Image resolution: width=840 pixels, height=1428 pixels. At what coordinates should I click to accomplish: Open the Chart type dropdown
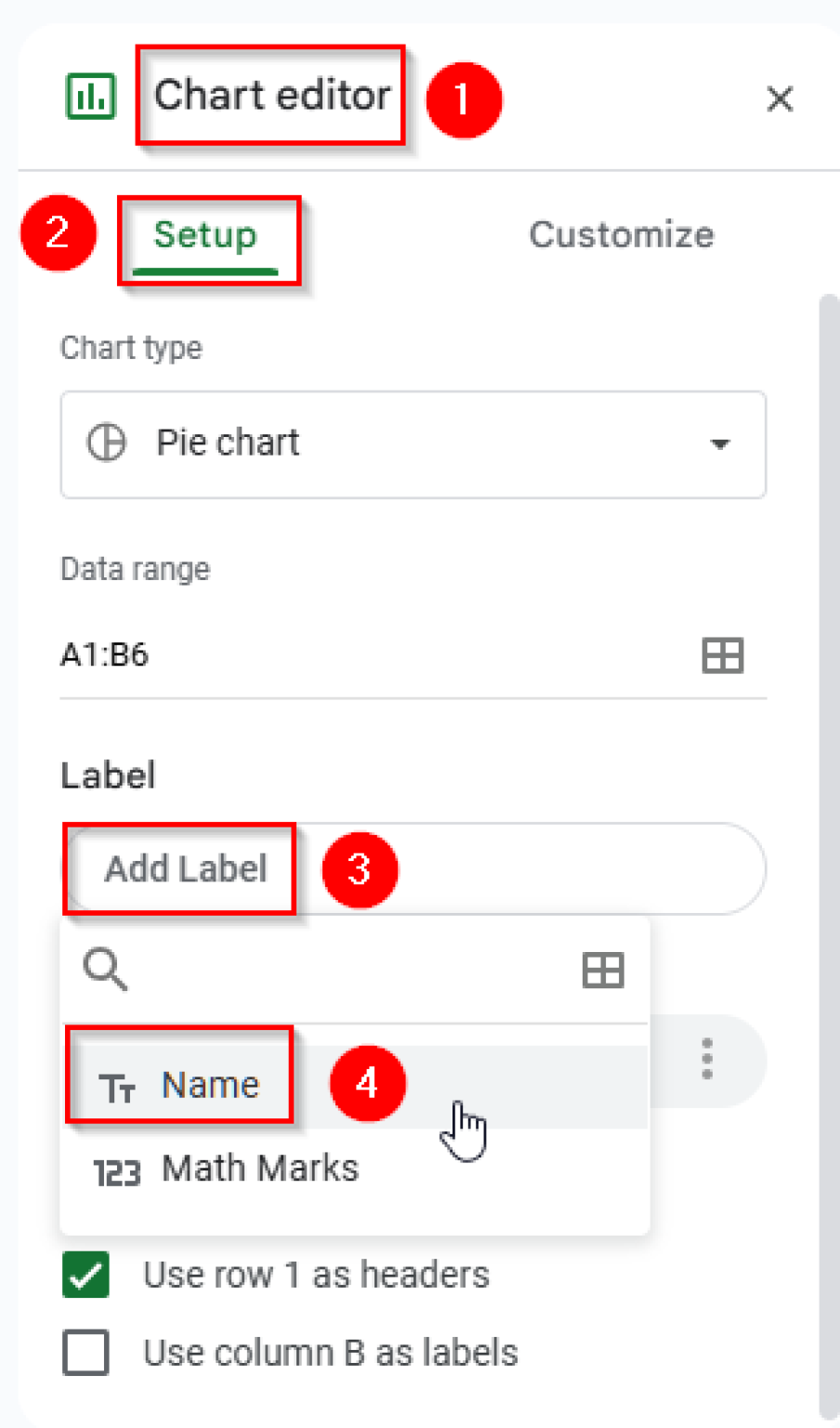point(413,444)
